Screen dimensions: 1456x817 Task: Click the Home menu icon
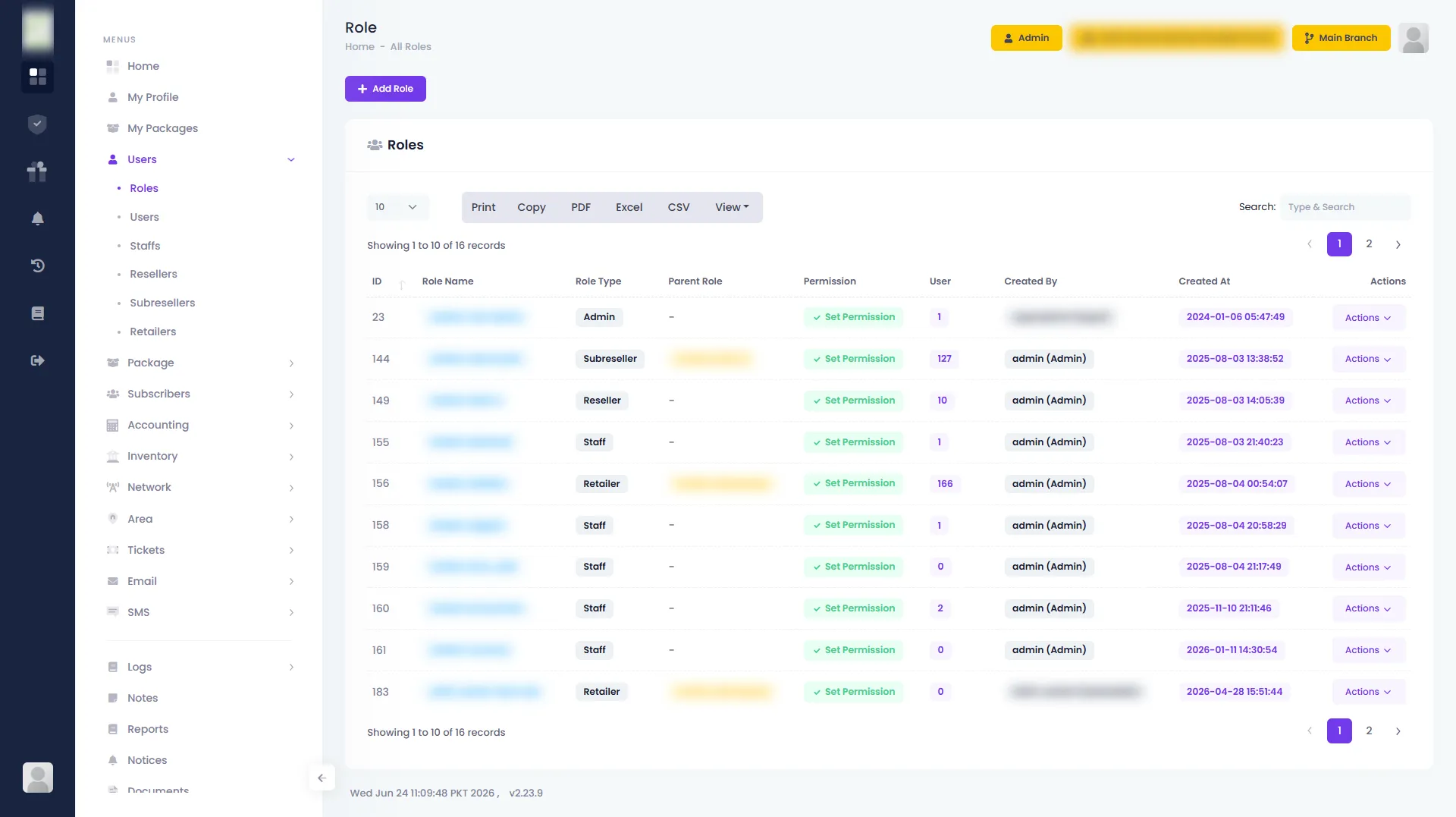pyautogui.click(x=113, y=66)
